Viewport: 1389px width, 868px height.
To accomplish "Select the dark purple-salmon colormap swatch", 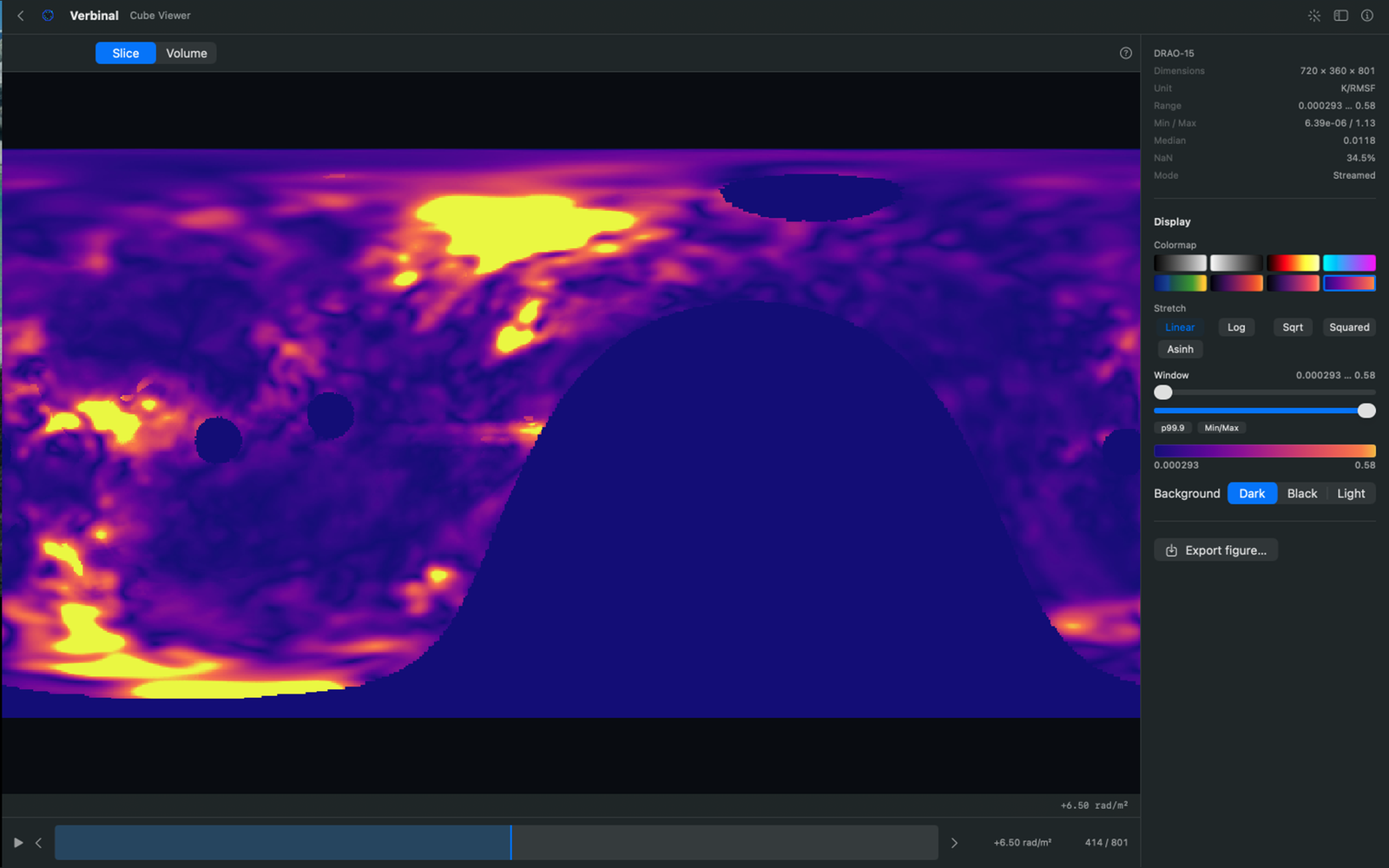I will pos(1293,283).
